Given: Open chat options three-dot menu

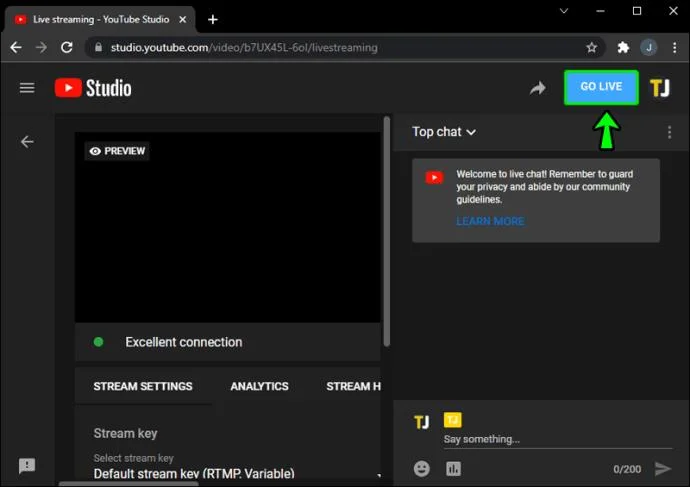Looking at the screenshot, I should pos(669,132).
